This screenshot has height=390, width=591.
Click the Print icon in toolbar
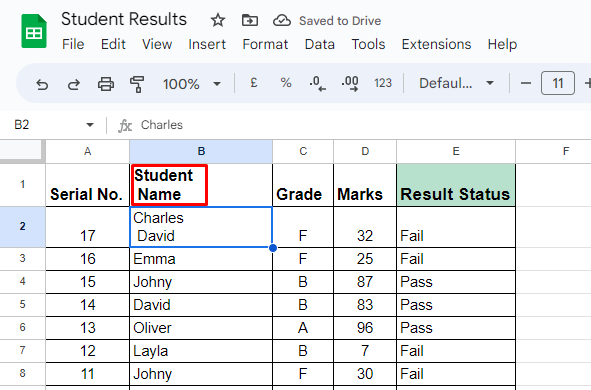click(x=106, y=84)
